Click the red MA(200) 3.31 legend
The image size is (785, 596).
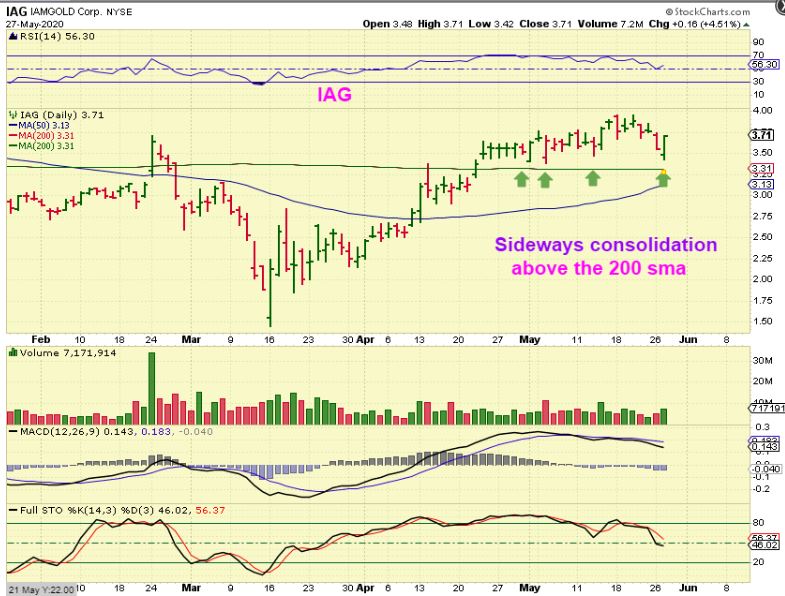41,135
